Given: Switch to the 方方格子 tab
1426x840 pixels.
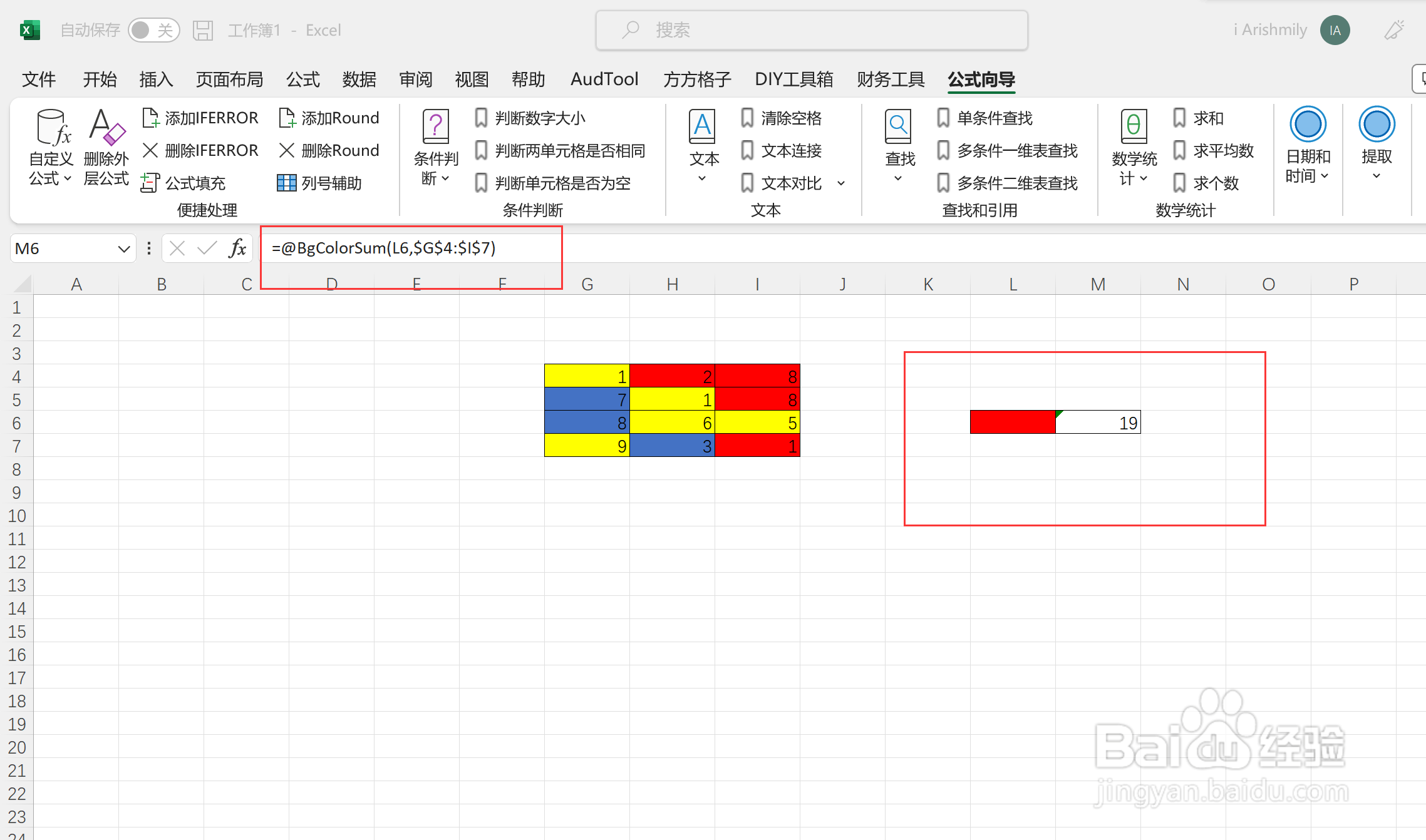Looking at the screenshot, I should tap(696, 79).
